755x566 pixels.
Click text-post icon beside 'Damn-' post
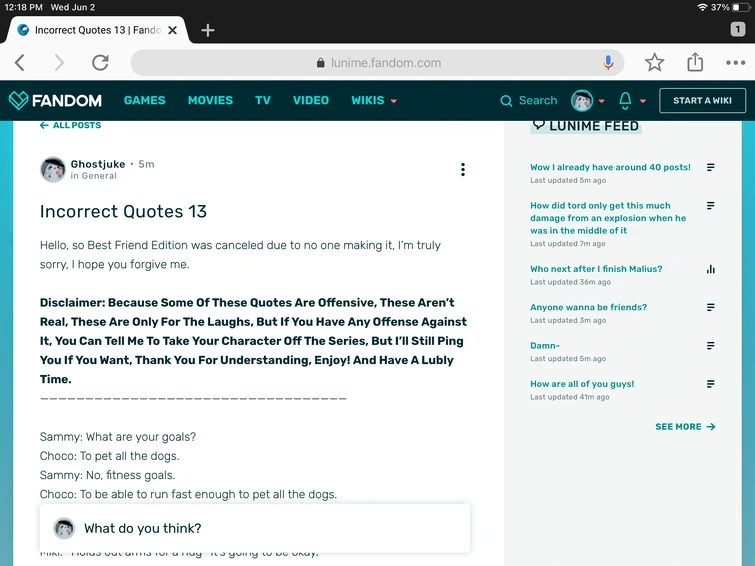[x=710, y=345]
